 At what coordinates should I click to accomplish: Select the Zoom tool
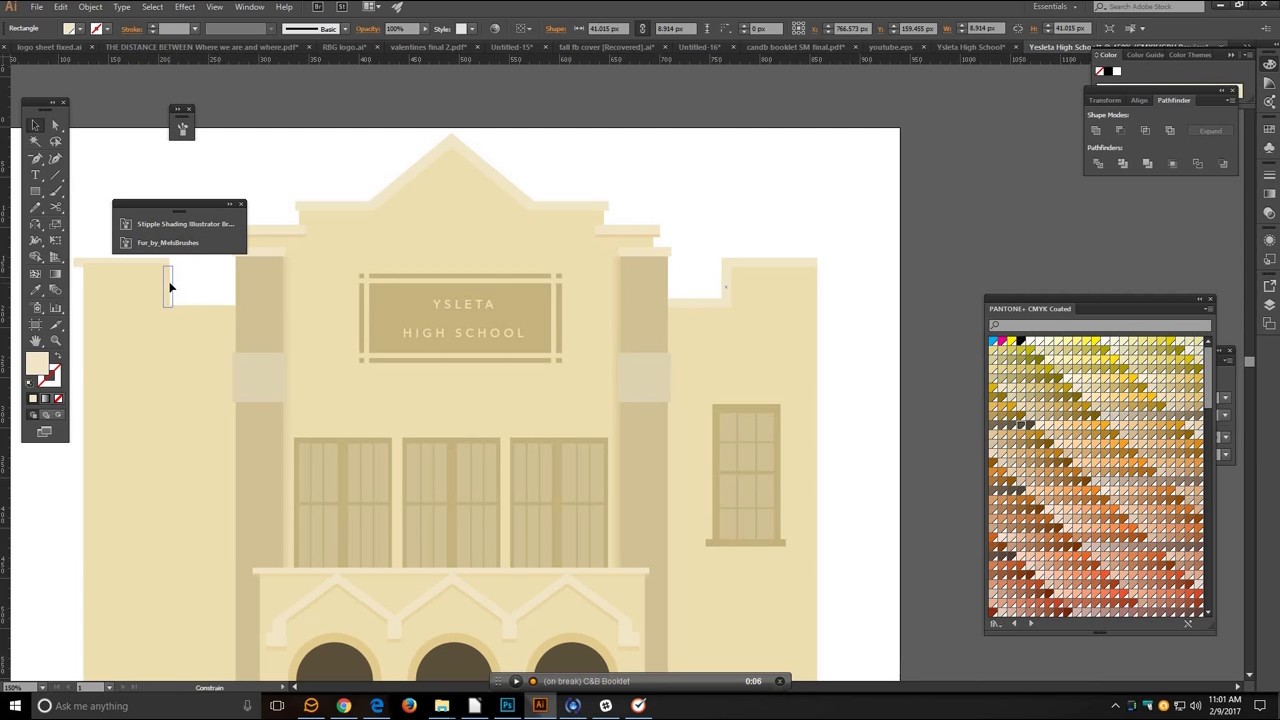tap(56, 340)
